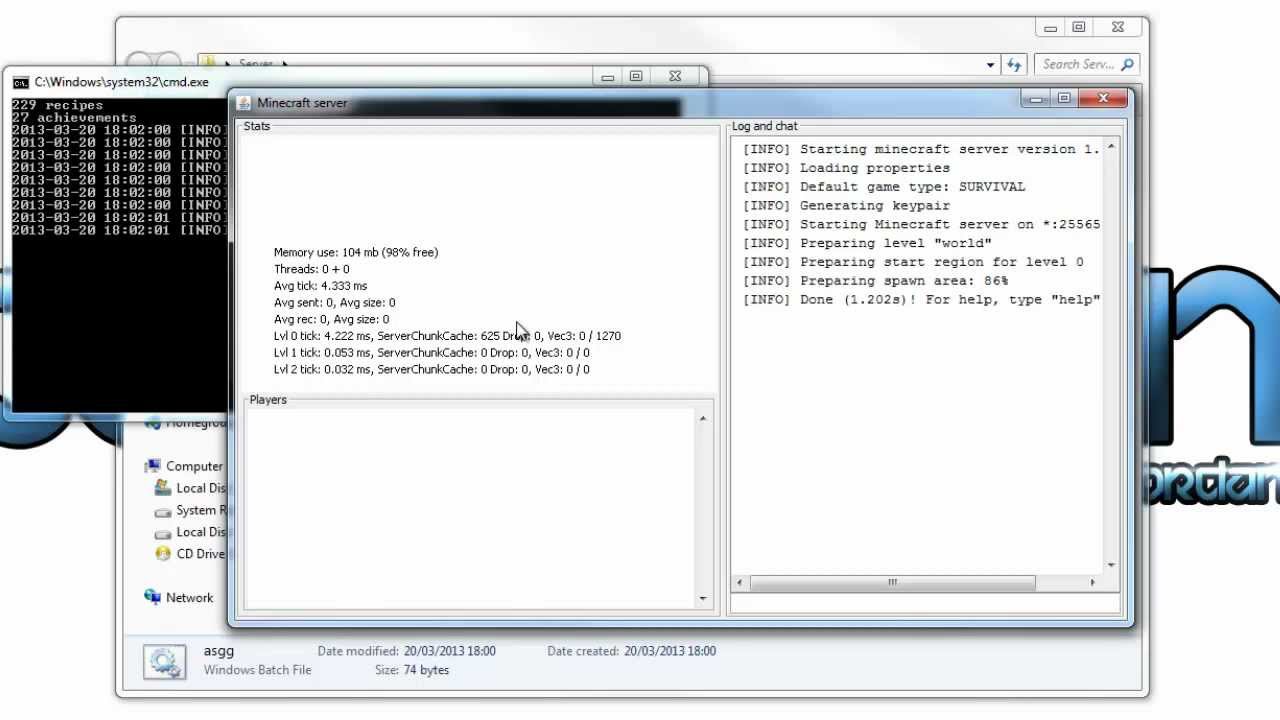Click the 'Memory use: 104 mb' stats line
Image resolution: width=1280 pixels, height=720 pixels.
pos(356,252)
